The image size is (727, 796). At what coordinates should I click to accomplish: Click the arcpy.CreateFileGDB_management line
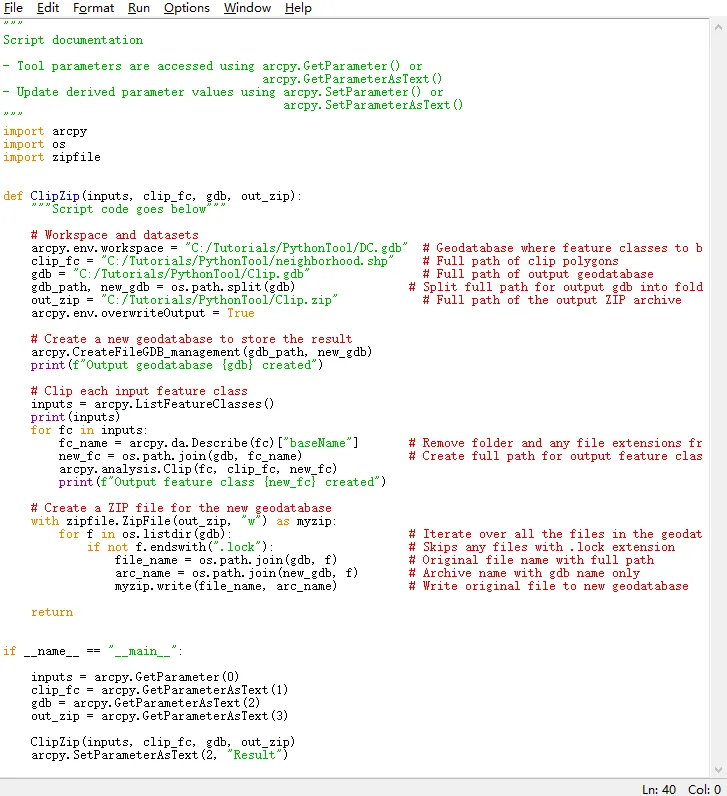(202, 352)
